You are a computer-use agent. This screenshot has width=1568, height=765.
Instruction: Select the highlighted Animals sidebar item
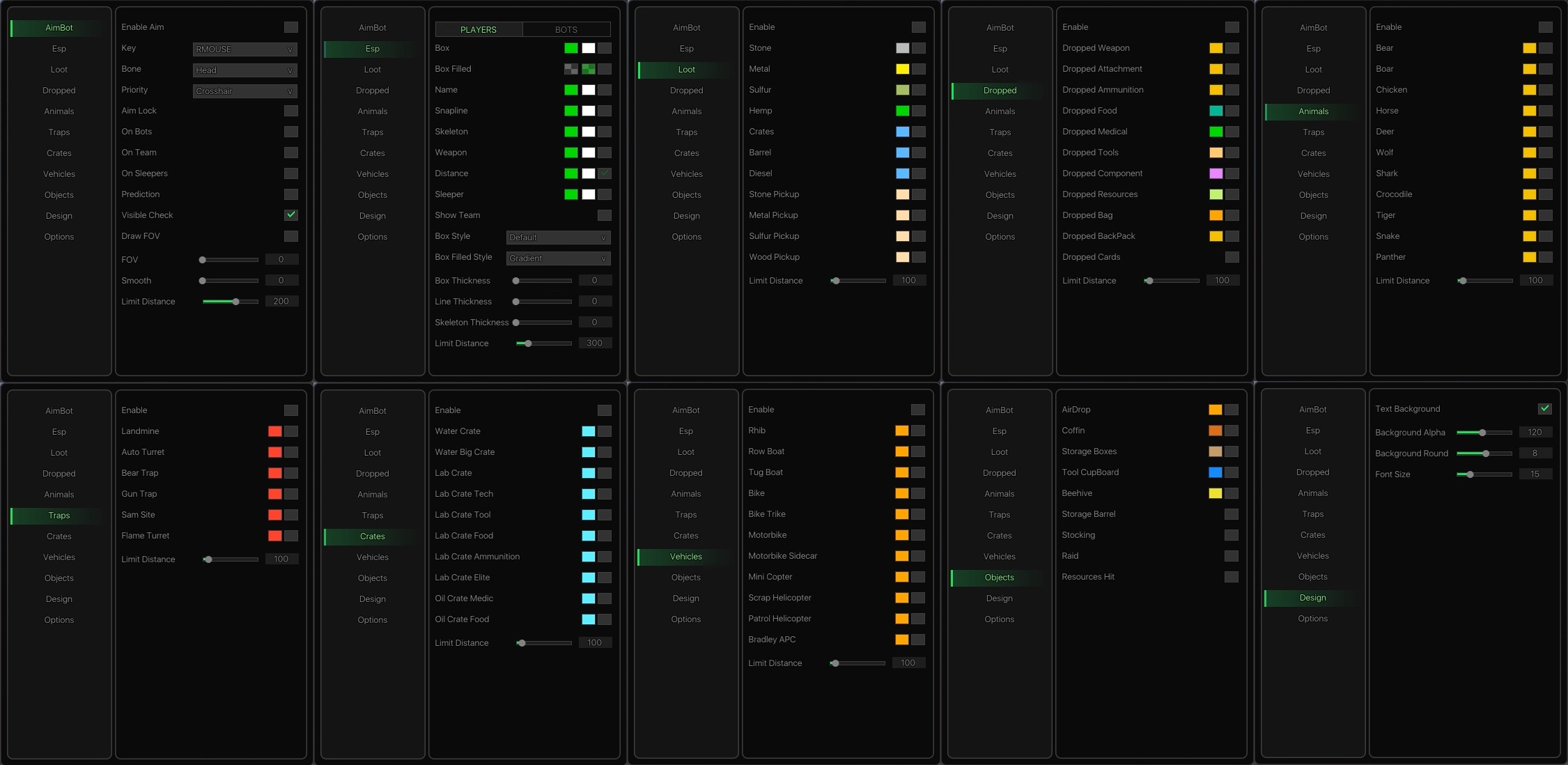tap(1314, 111)
